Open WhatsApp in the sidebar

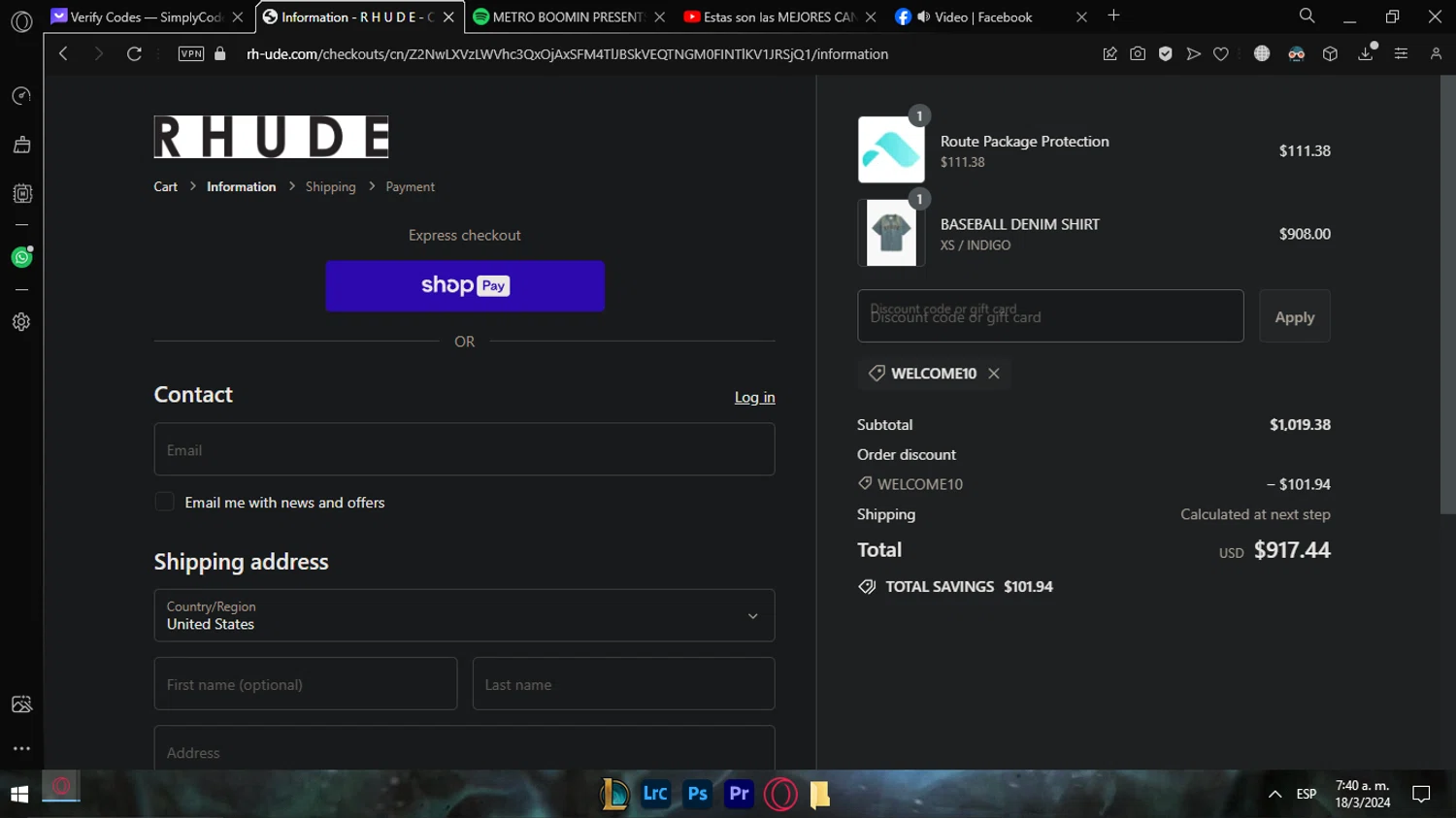[21, 257]
